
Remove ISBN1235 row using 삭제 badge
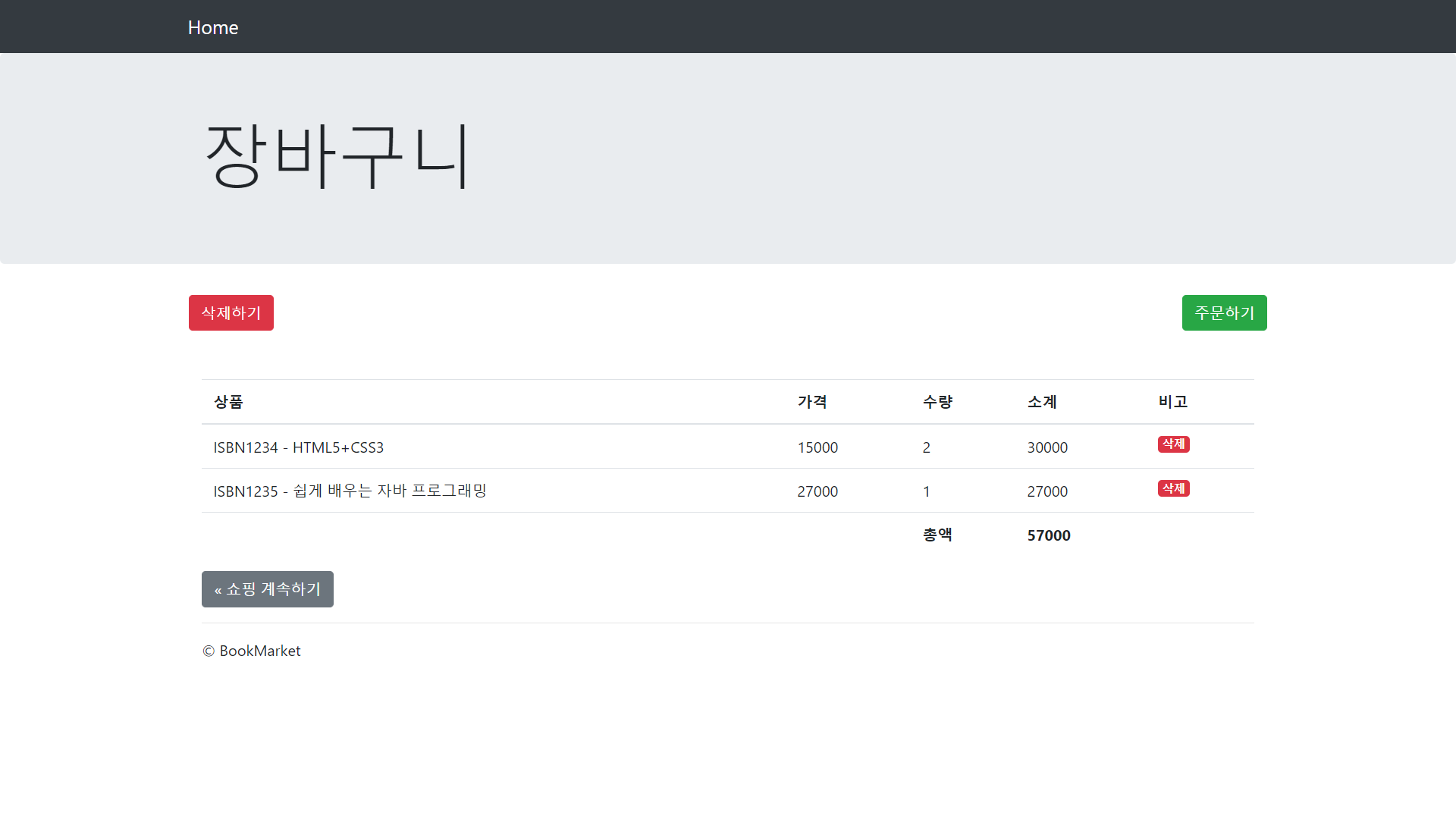point(1173,488)
